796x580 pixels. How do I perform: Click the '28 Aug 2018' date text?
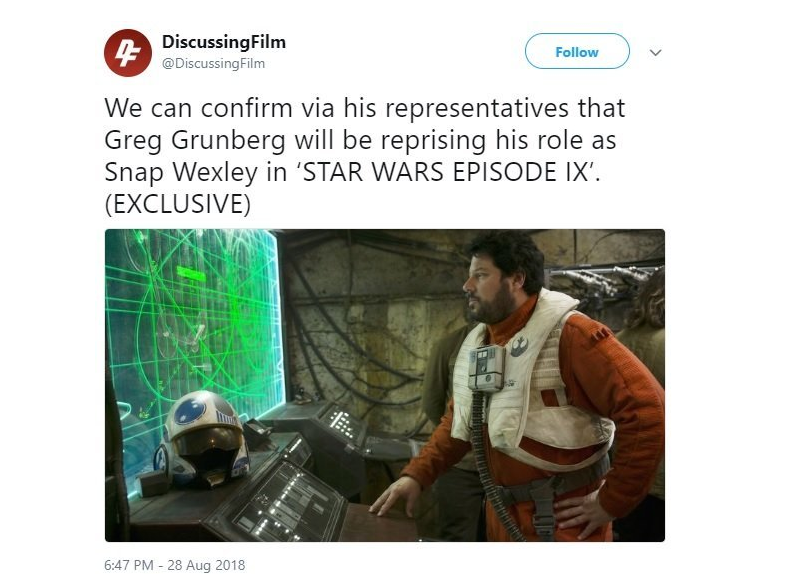tap(206, 565)
